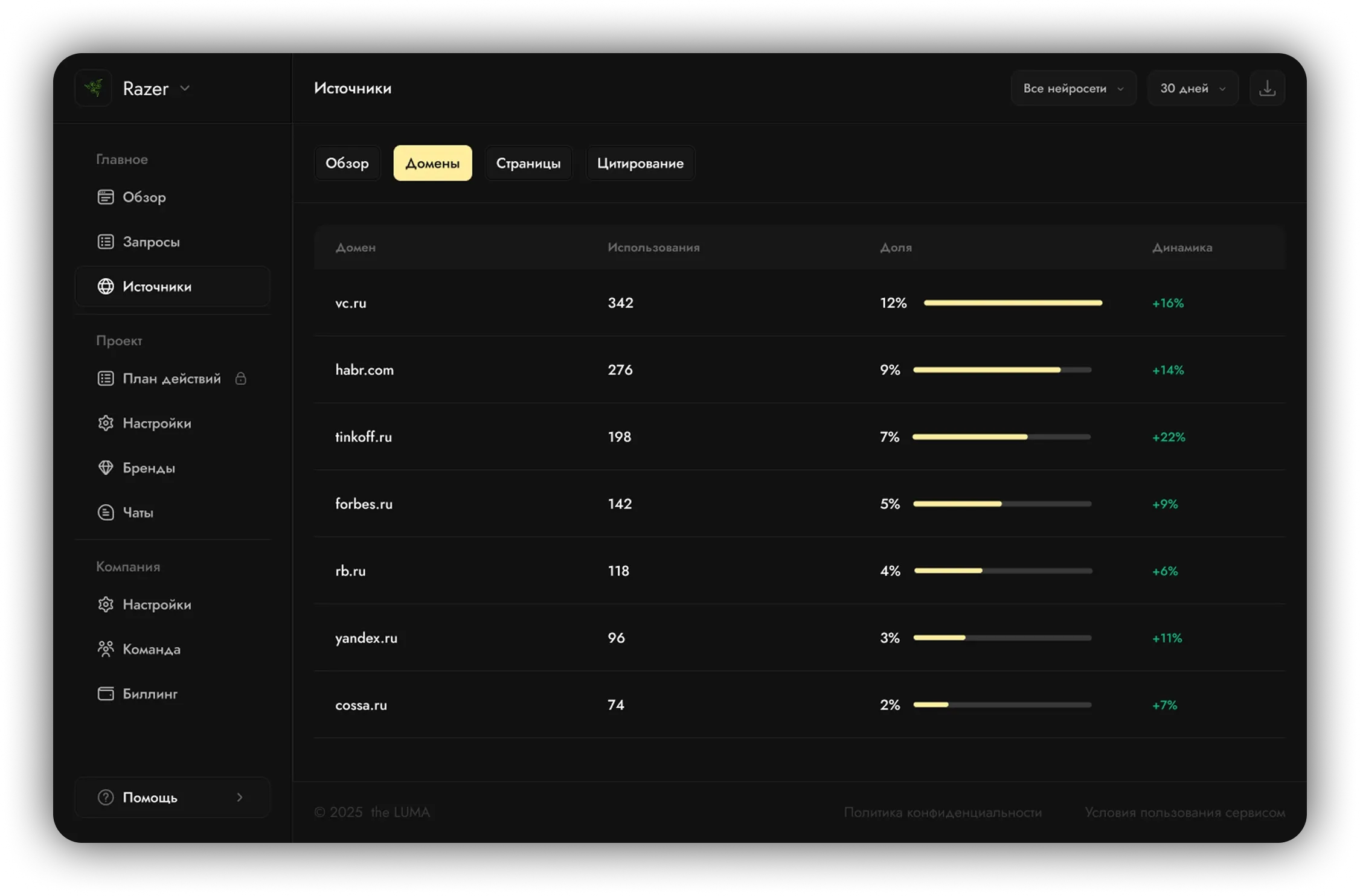1360x896 pixels.
Task: Switch to the Страницы tab
Action: 528,163
